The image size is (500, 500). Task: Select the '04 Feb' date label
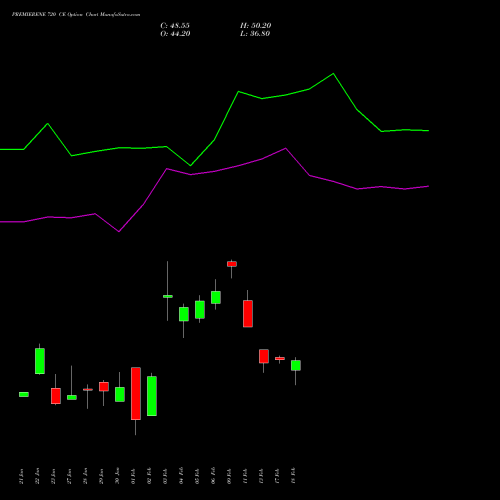point(182,476)
